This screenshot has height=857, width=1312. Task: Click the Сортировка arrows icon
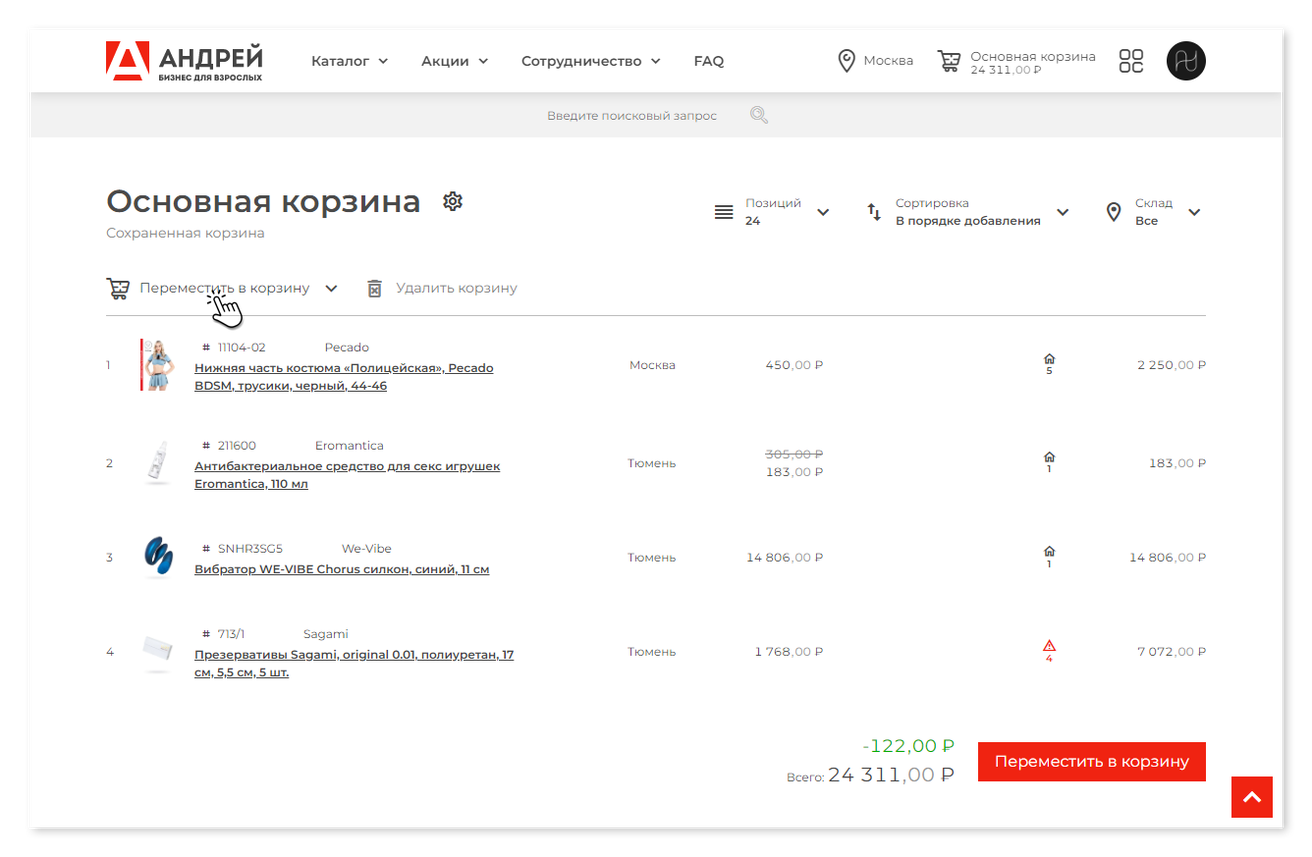click(x=874, y=212)
